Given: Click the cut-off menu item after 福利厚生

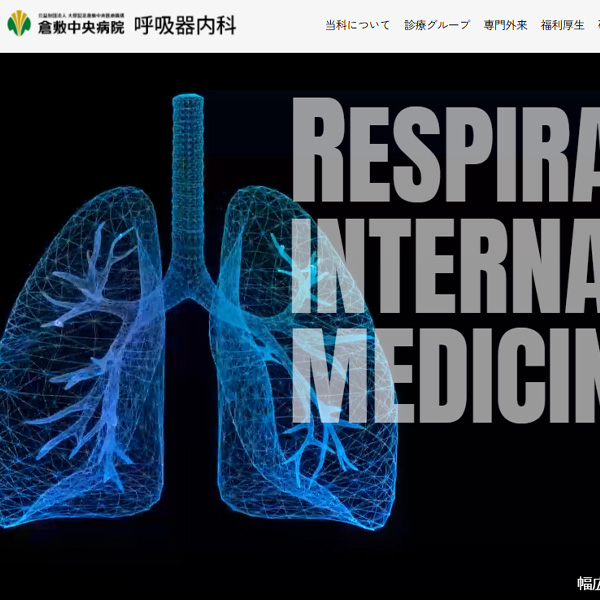Looking at the screenshot, I should pyautogui.click(x=596, y=25).
